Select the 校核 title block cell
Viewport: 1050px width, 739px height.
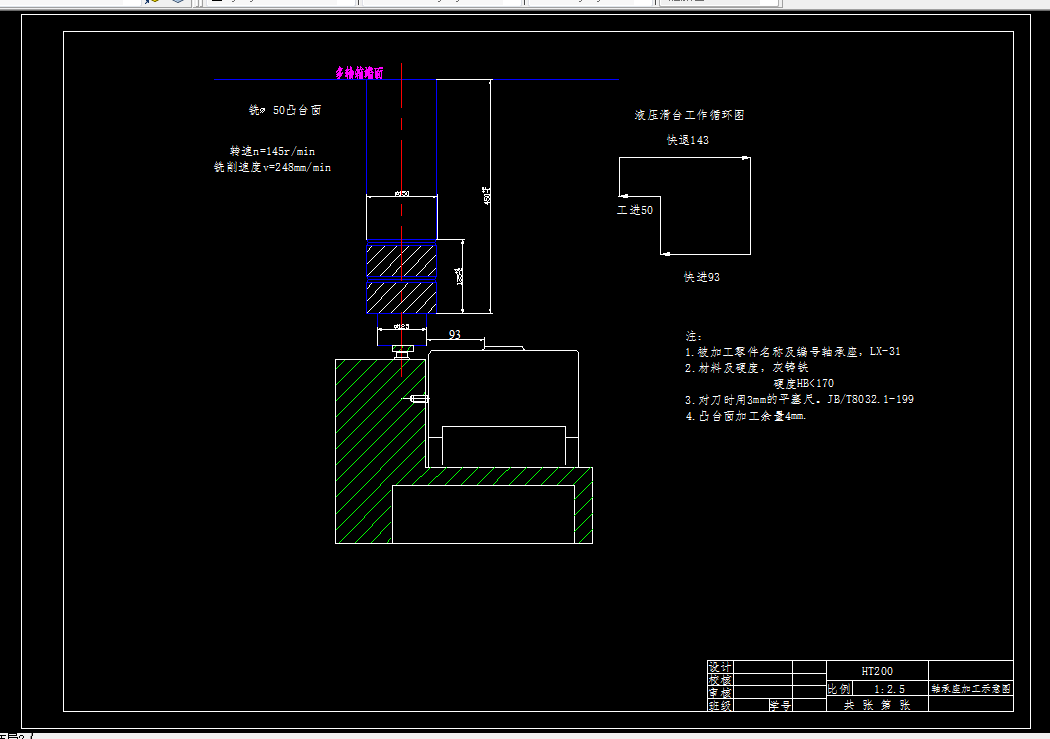tap(721, 680)
